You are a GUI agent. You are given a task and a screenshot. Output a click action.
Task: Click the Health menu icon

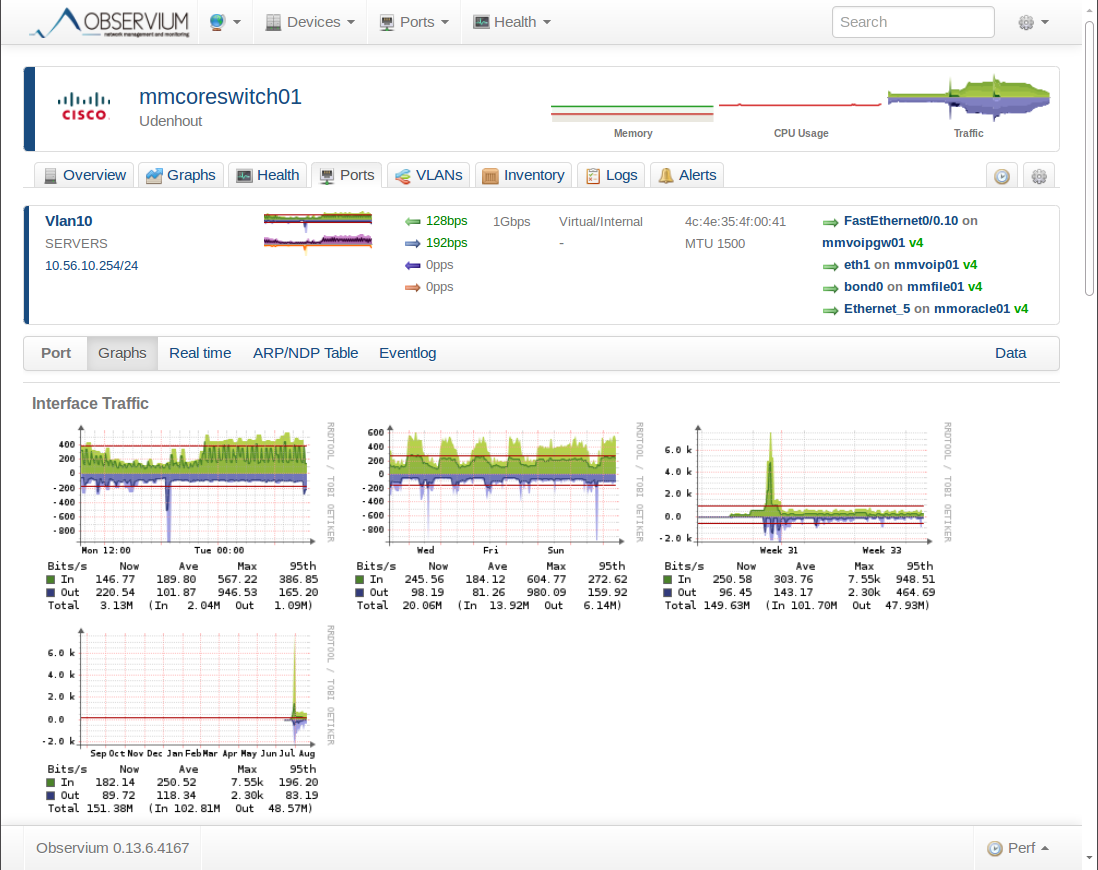(481, 22)
